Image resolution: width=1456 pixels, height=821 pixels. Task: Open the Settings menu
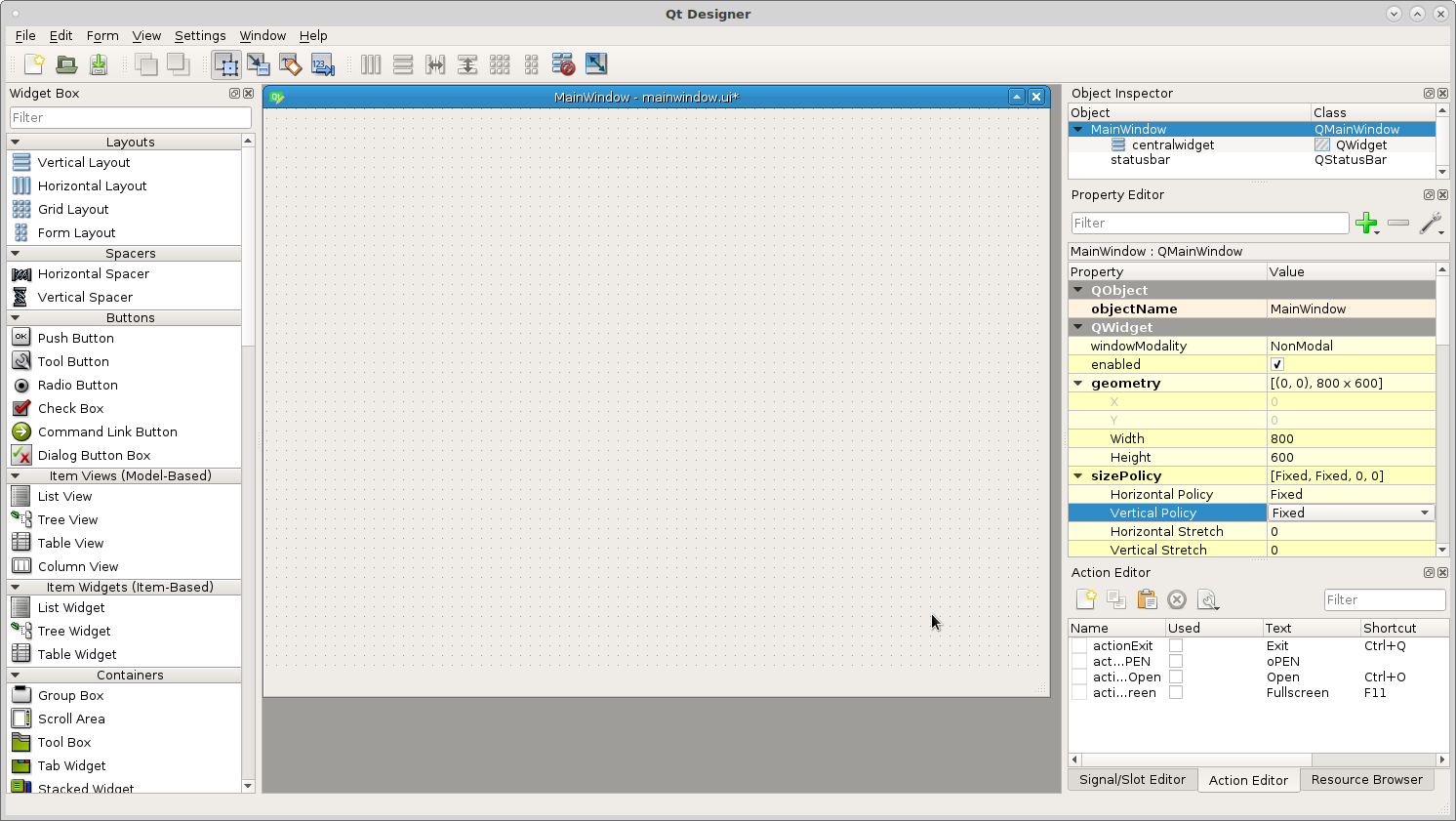click(200, 35)
